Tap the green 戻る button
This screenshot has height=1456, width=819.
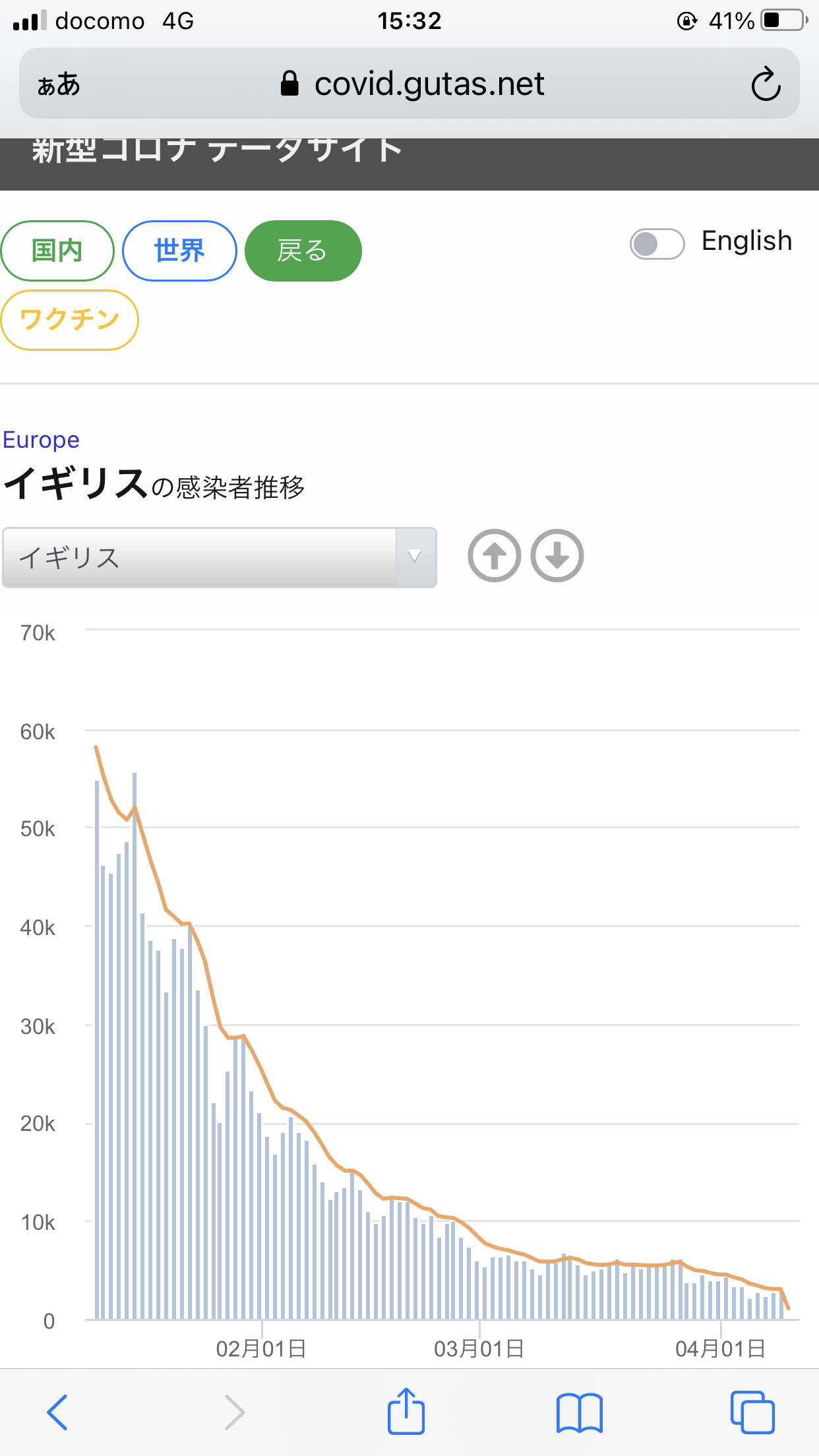303,251
